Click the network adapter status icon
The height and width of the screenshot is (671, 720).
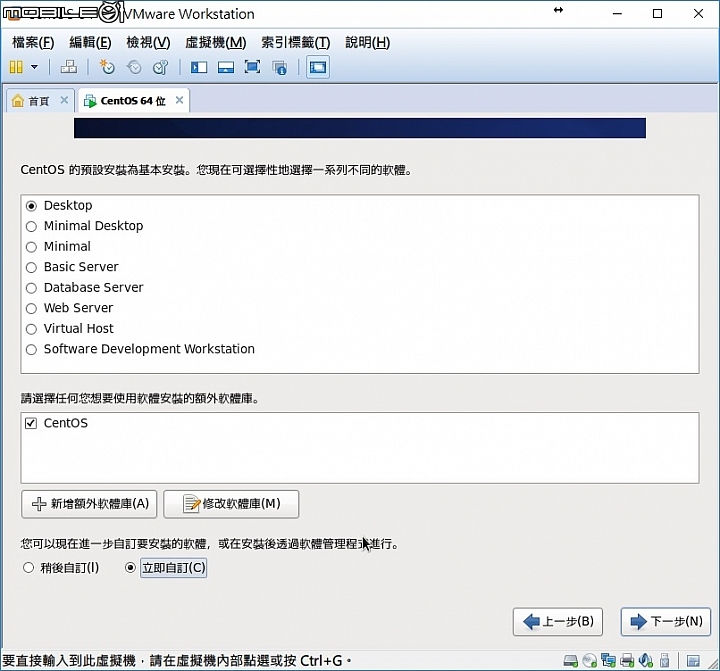tap(608, 661)
